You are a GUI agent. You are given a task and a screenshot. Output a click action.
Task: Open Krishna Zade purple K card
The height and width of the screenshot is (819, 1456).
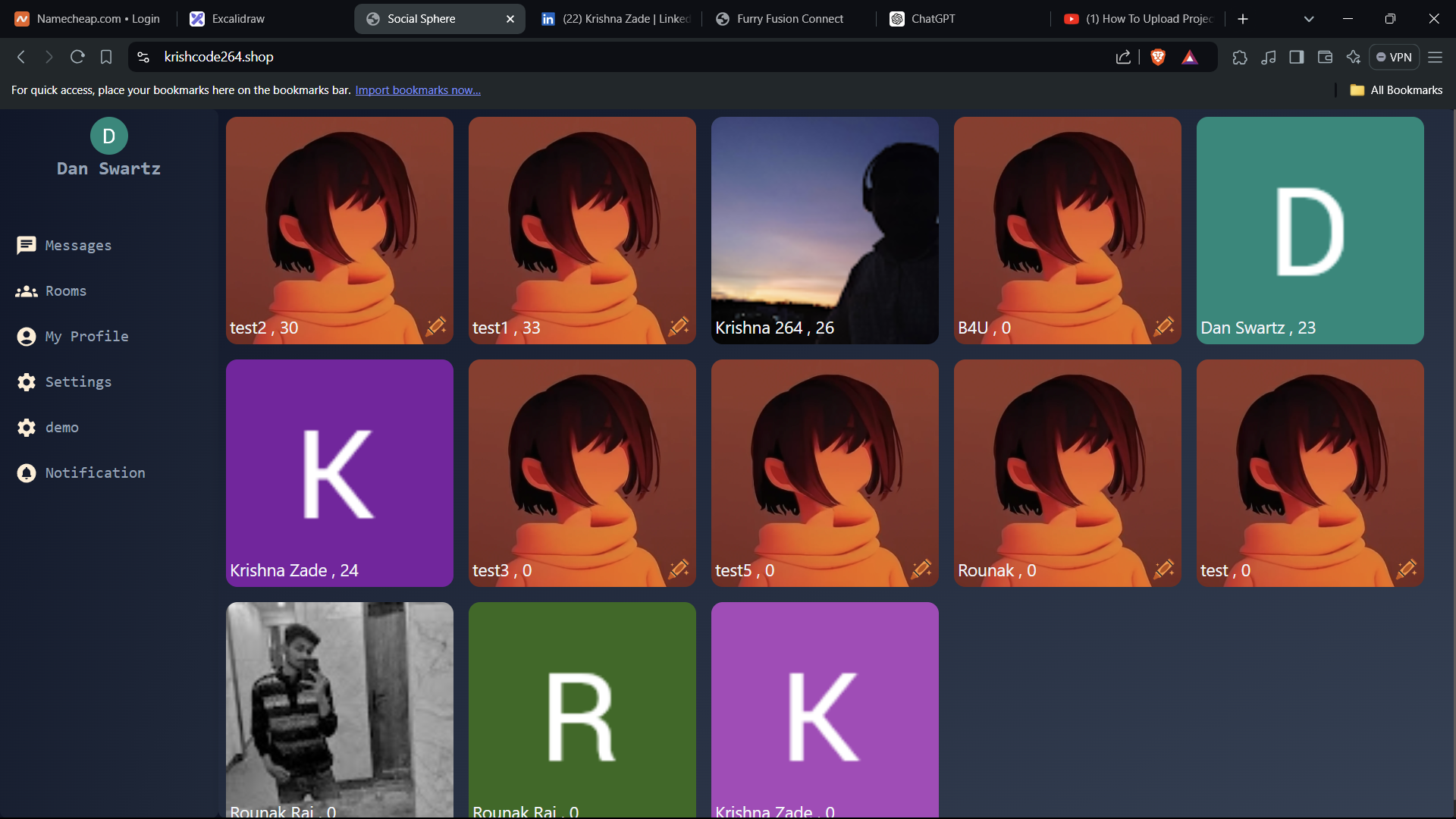click(339, 472)
